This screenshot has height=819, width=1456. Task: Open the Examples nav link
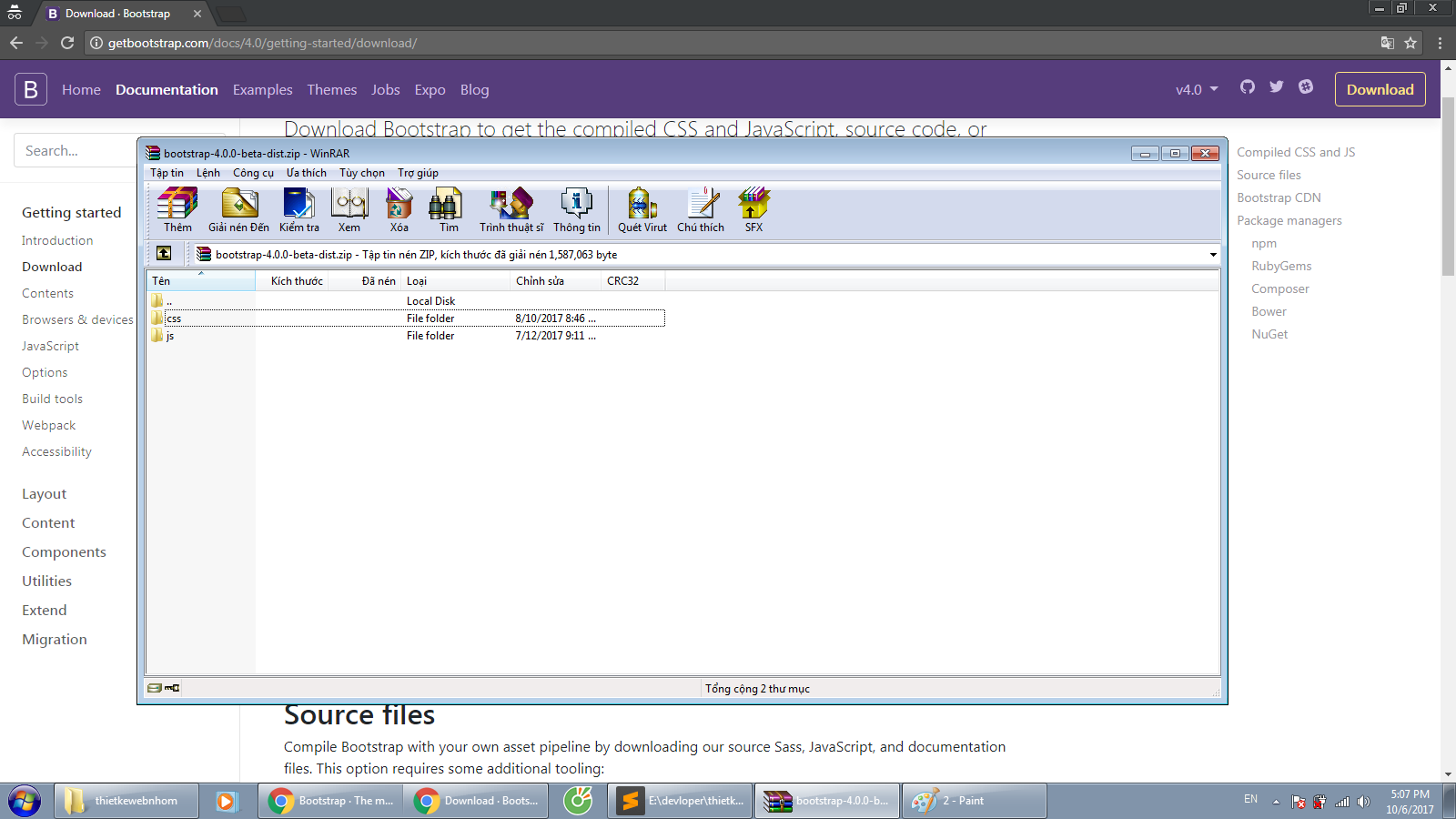point(262,89)
